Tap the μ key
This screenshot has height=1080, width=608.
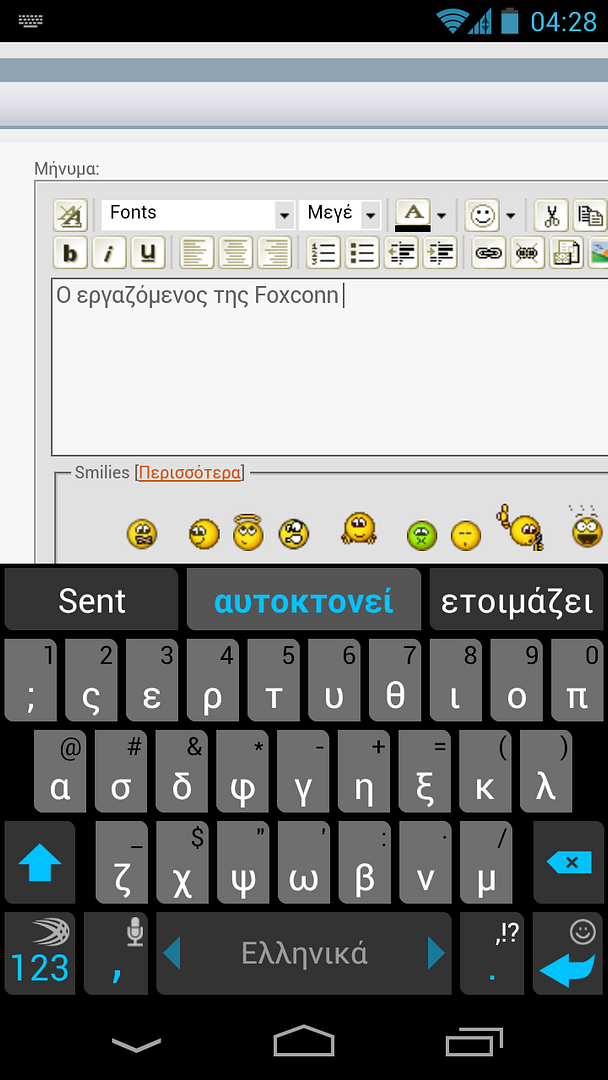coord(486,862)
